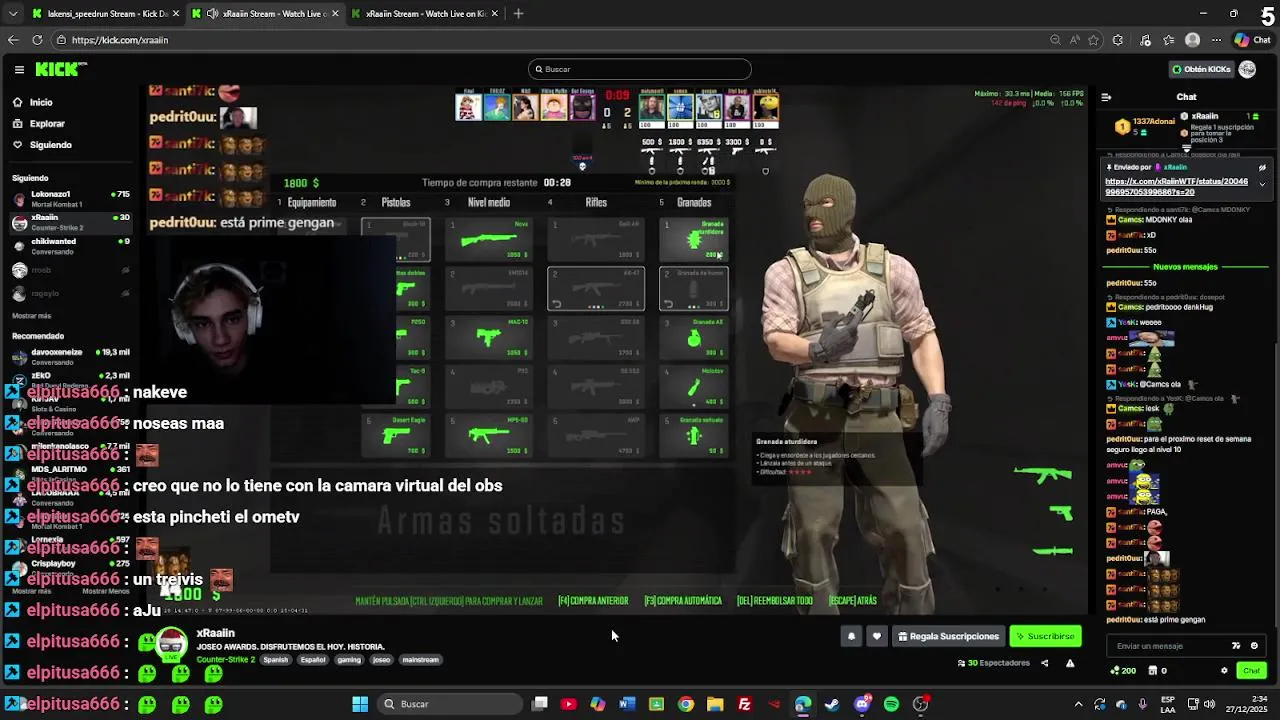This screenshot has height=720, width=1280.
Task: Open Discord from the taskbar
Action: pos(862,704)
